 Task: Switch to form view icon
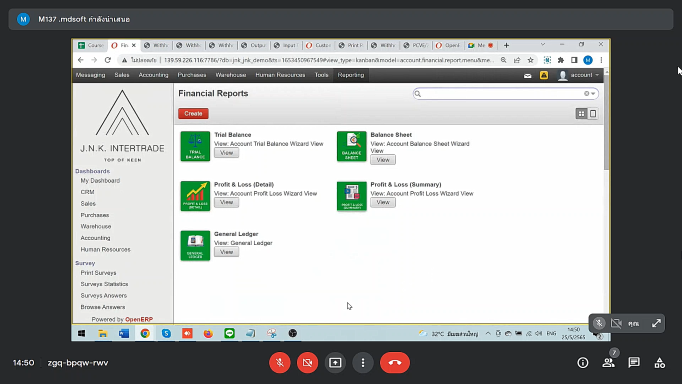click(593, 114)
